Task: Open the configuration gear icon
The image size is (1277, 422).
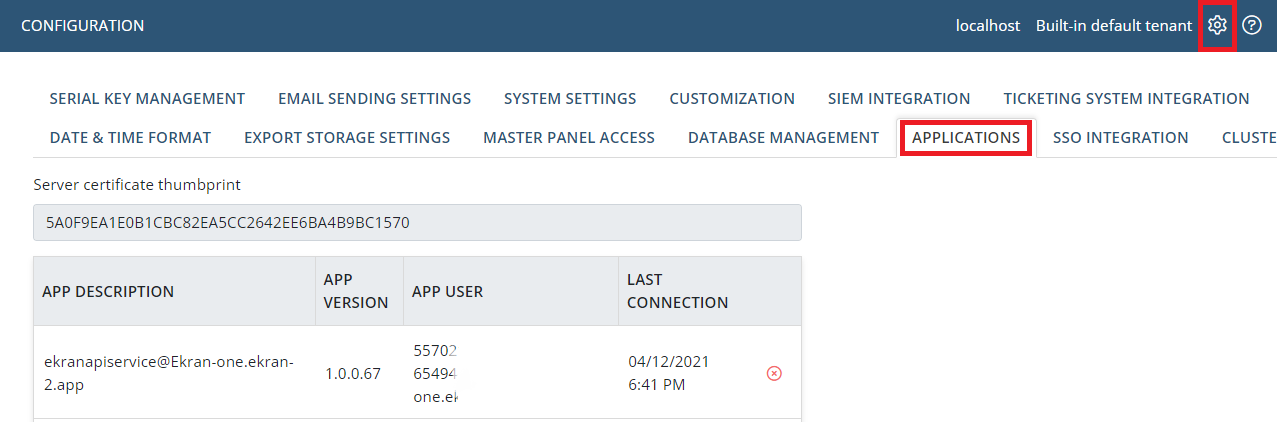Action: 1217,25
